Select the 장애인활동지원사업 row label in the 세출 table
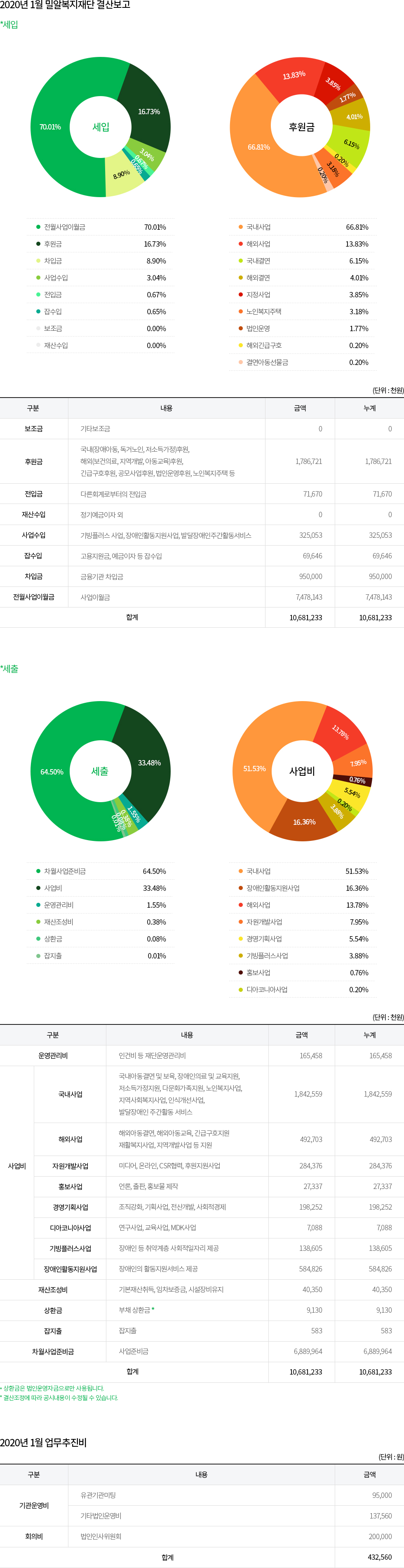 (70, 1269)
